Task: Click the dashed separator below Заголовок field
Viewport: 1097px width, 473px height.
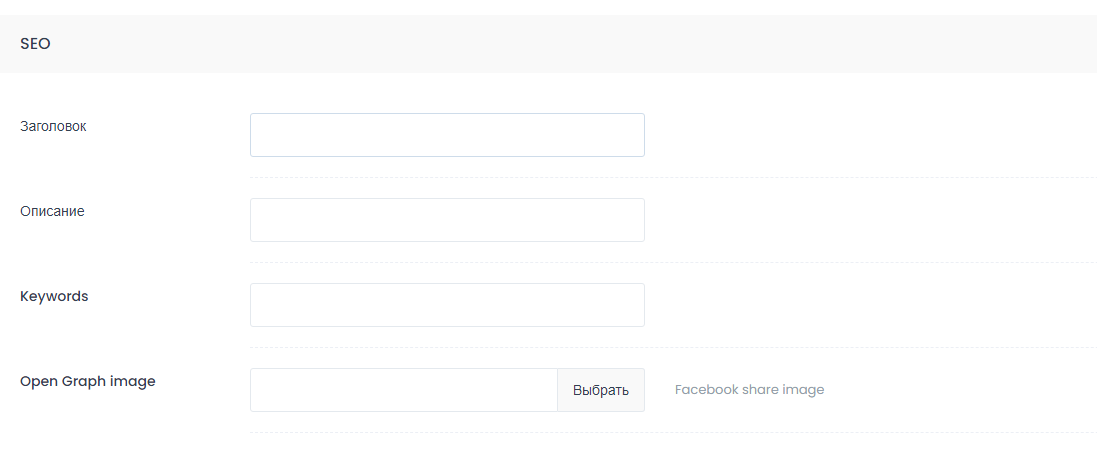Action: pos(673,178)
